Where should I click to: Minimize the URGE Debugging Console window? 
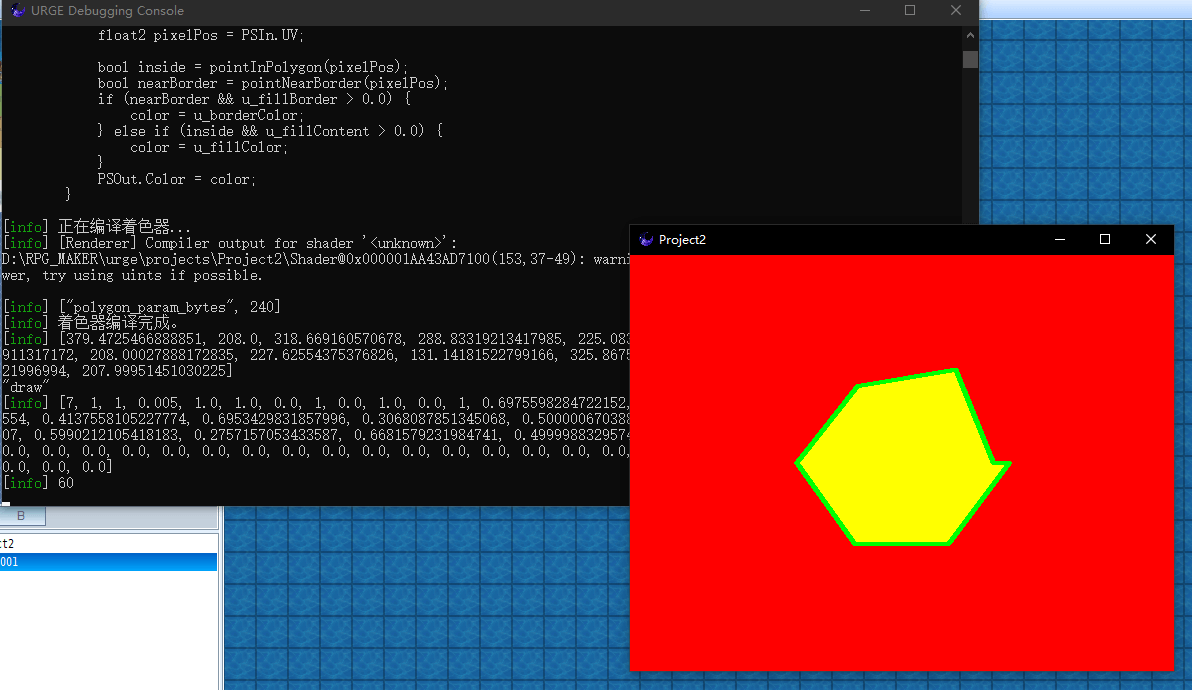coord(864,11)
